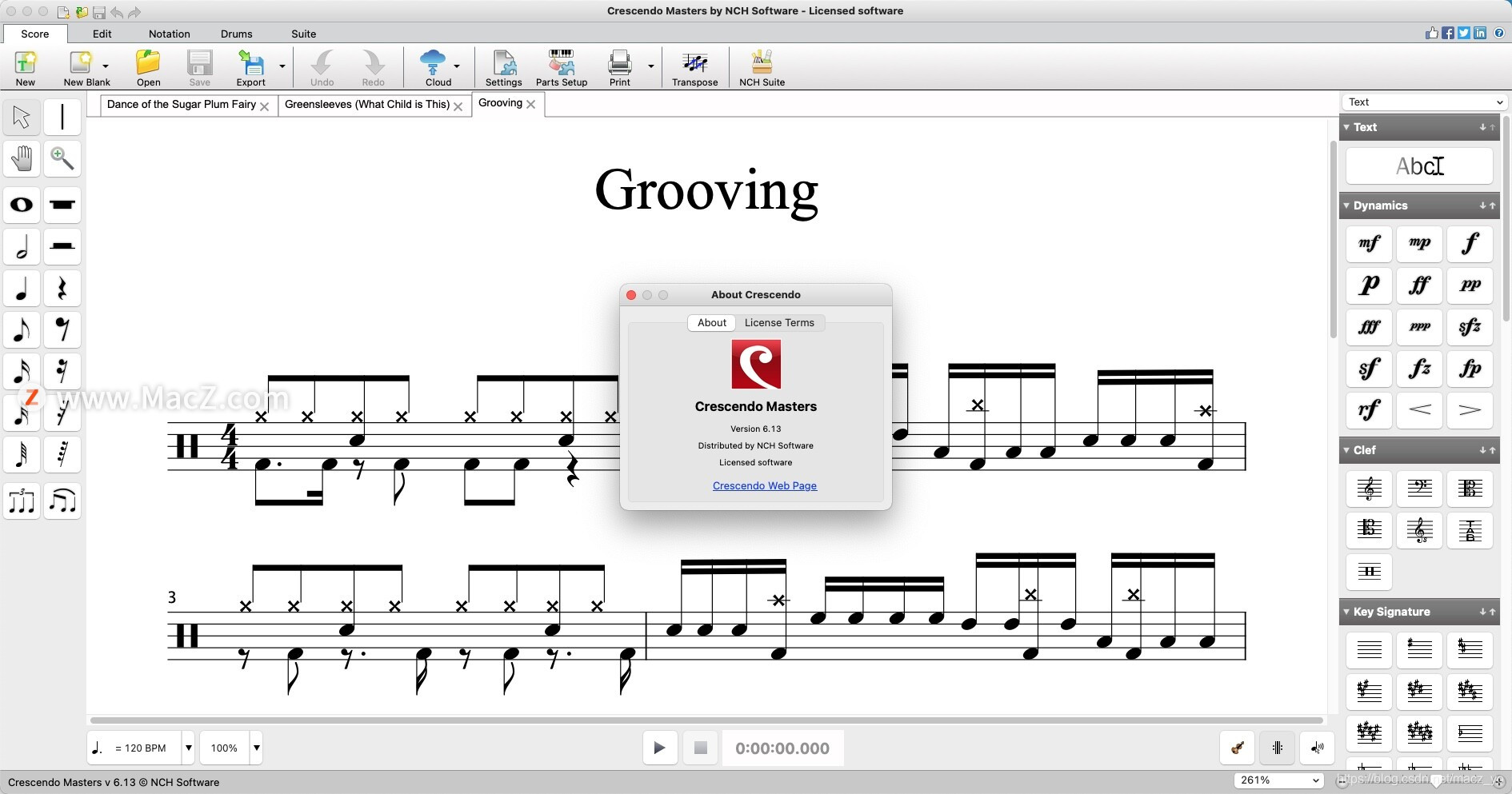This screenshot has height=794, width=1512.
Task: Insert percussion clef
Action: pos(1369,572)
